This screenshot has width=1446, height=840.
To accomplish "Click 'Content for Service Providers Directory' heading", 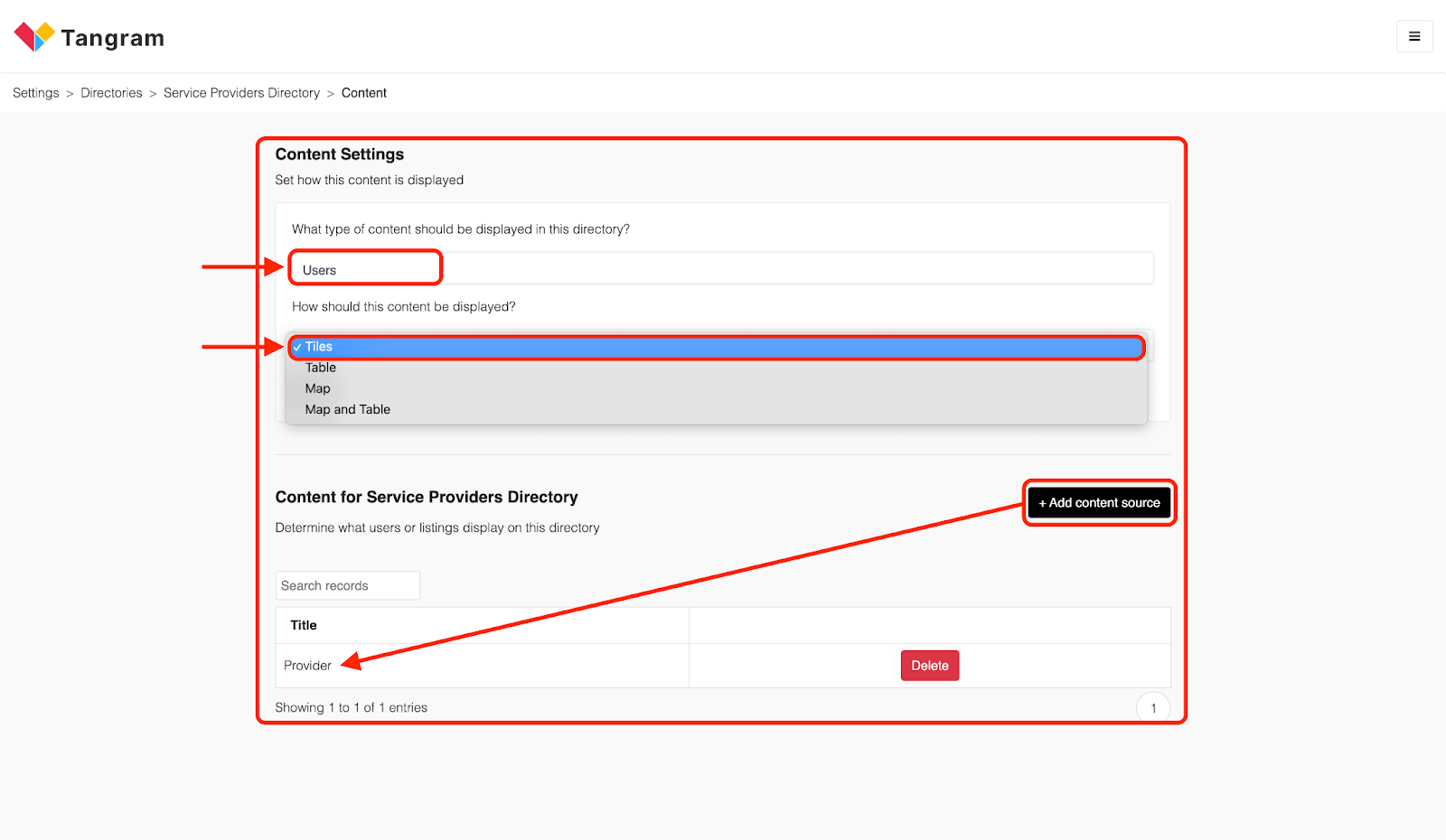I will [427, 497].
